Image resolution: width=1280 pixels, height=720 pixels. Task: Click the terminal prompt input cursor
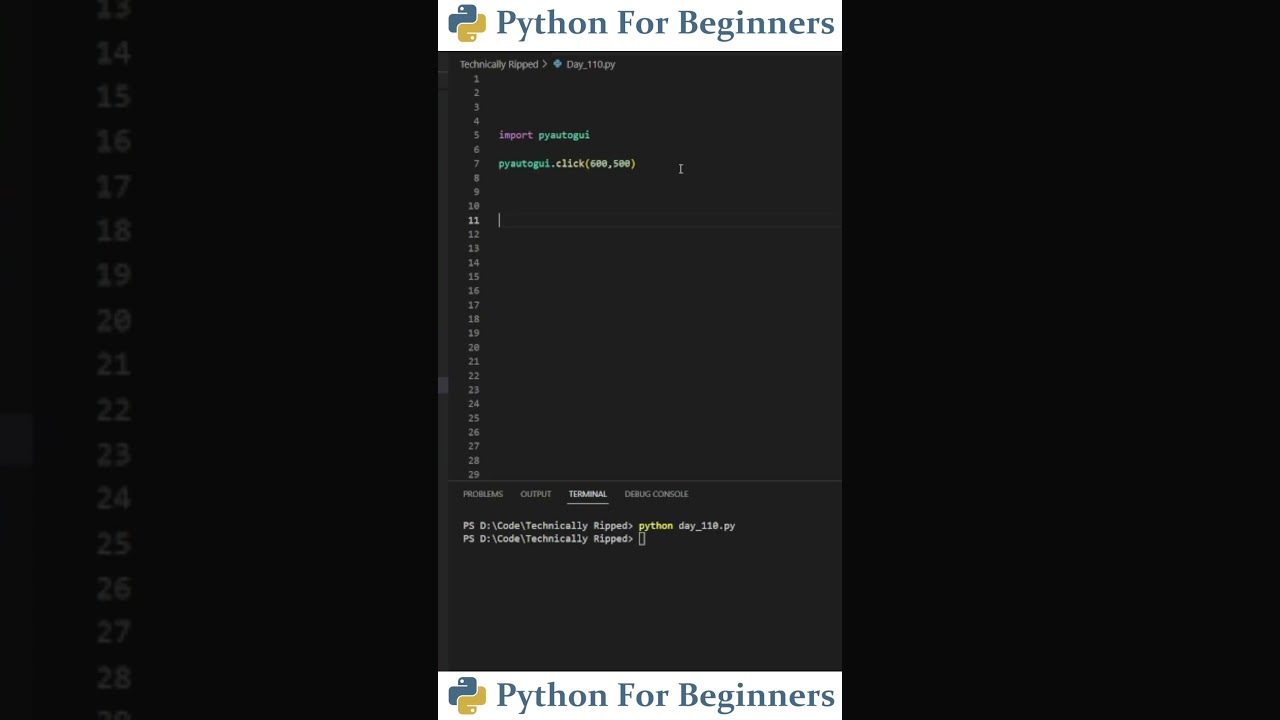tap(643, 539)
